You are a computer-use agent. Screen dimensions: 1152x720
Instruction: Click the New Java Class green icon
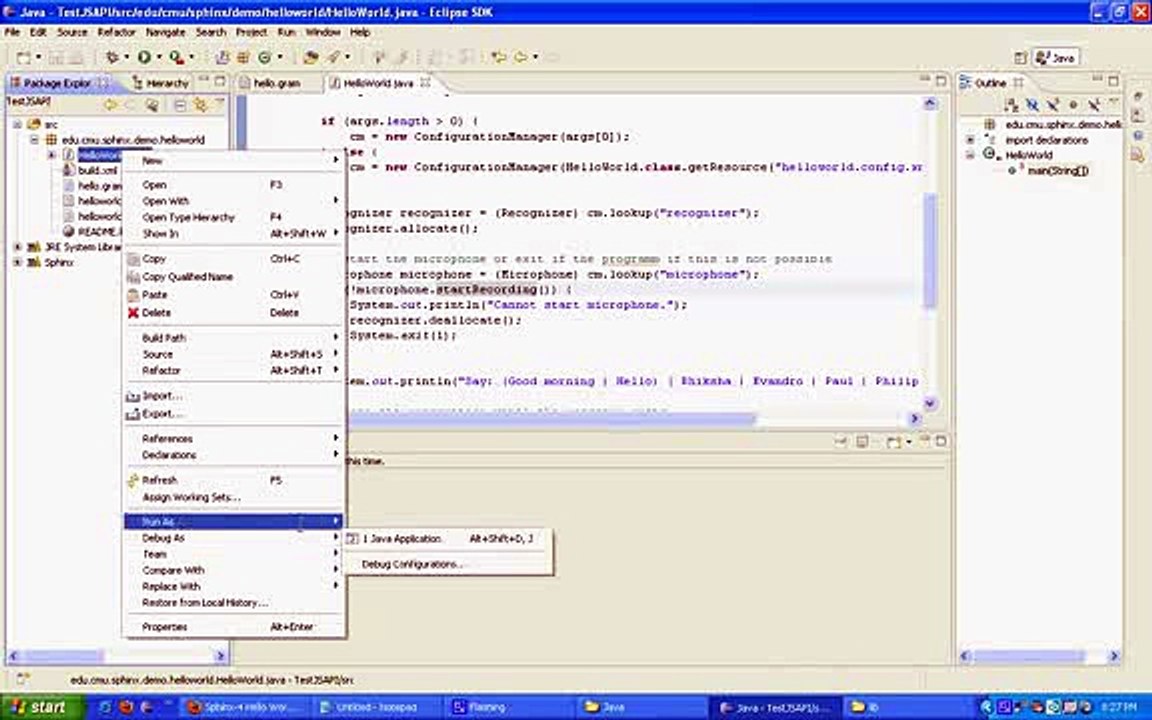coord(264,57)
